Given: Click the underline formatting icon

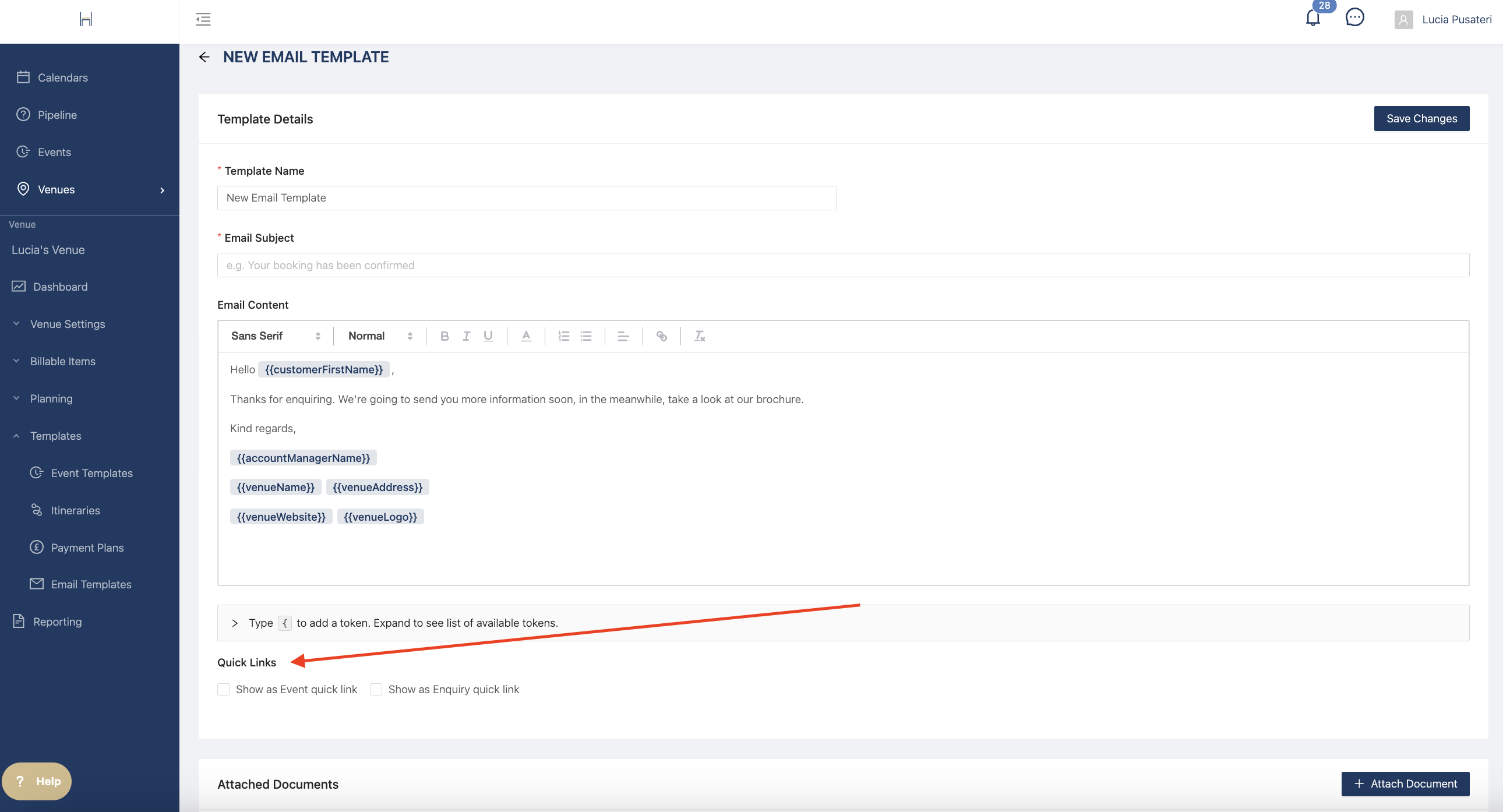Looking at the screenshot, I should (488, 336).
